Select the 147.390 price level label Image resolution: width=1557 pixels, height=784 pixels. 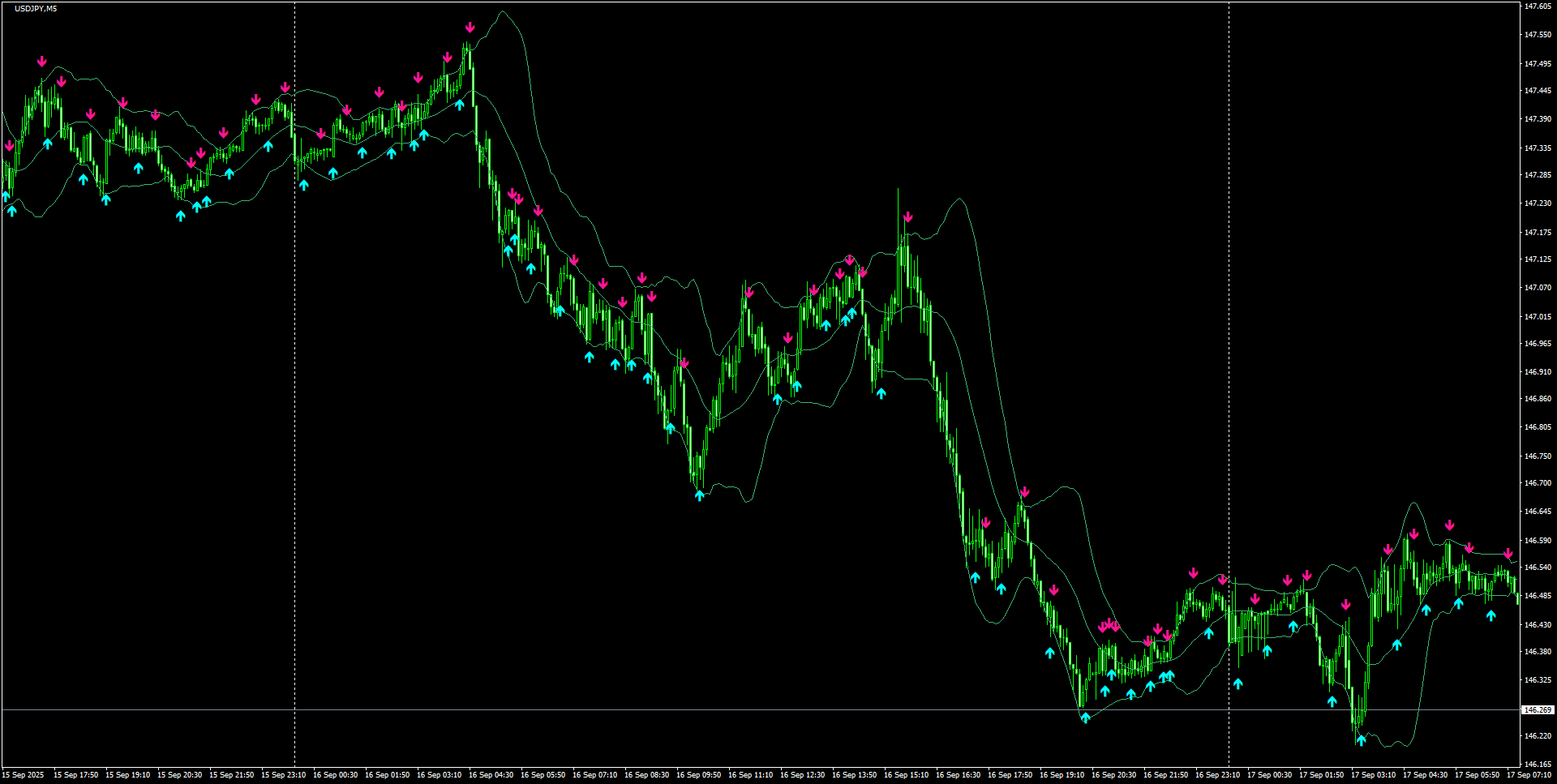(x=1538, y=119)
